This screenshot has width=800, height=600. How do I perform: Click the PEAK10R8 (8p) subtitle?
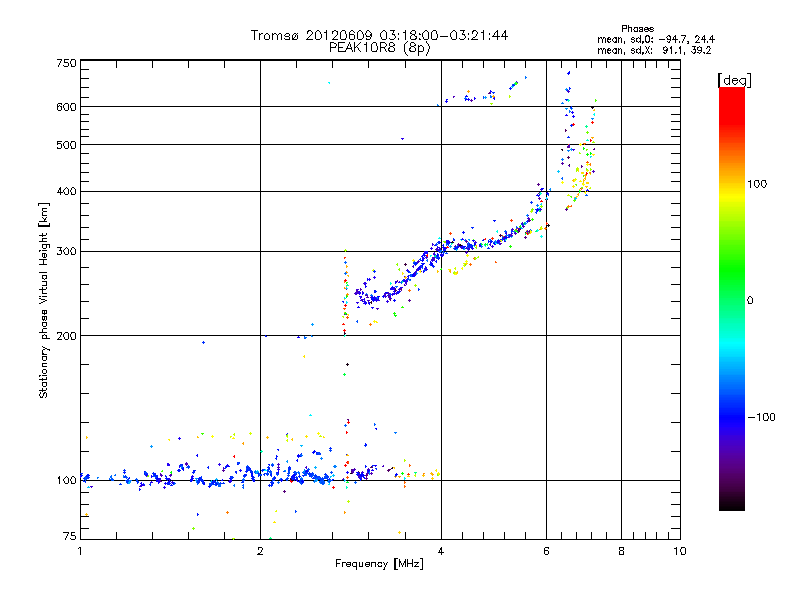point(380,48)
